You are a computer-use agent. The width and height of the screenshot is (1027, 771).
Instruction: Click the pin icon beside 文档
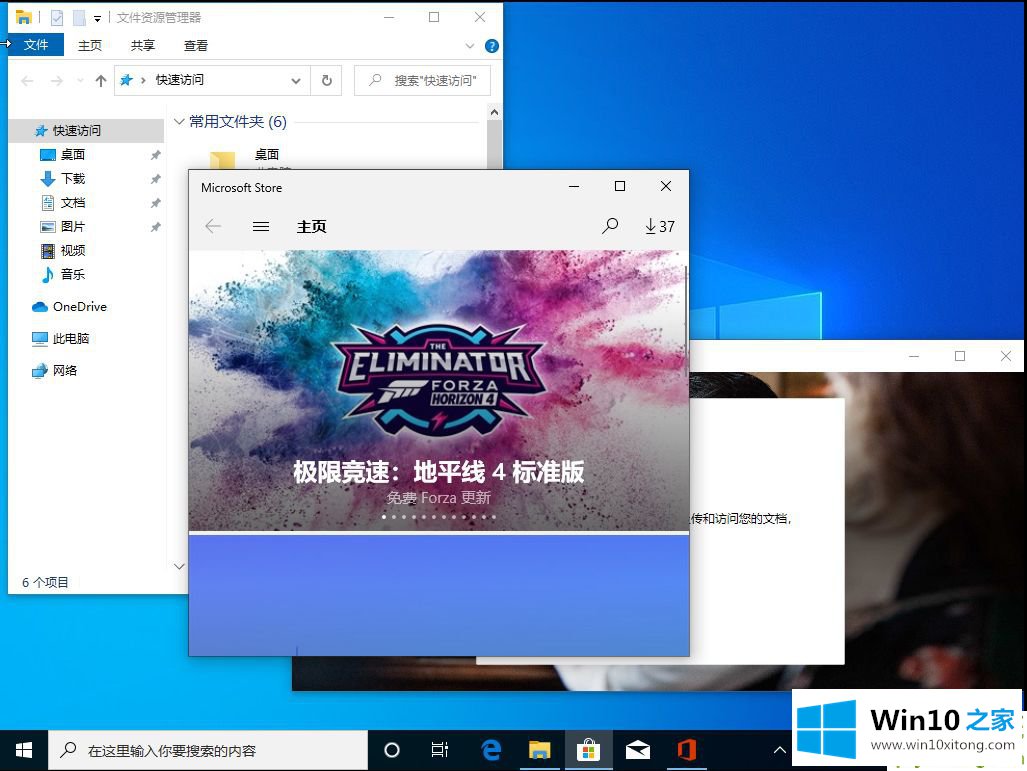coord(155,203)
